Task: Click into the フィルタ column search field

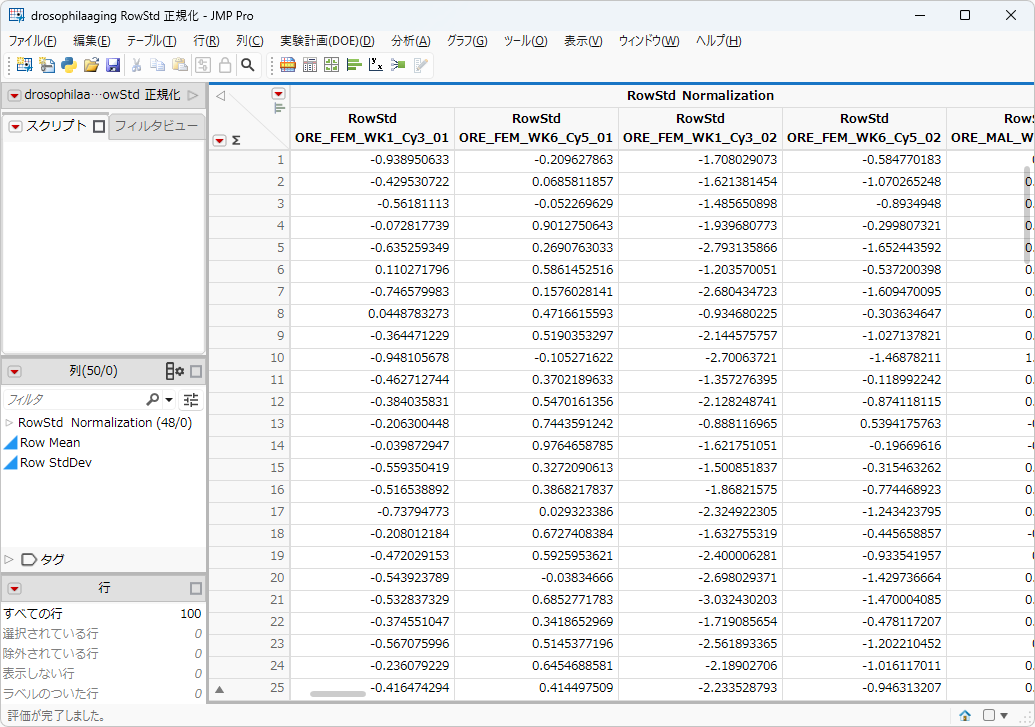Action: coord(75,399)
